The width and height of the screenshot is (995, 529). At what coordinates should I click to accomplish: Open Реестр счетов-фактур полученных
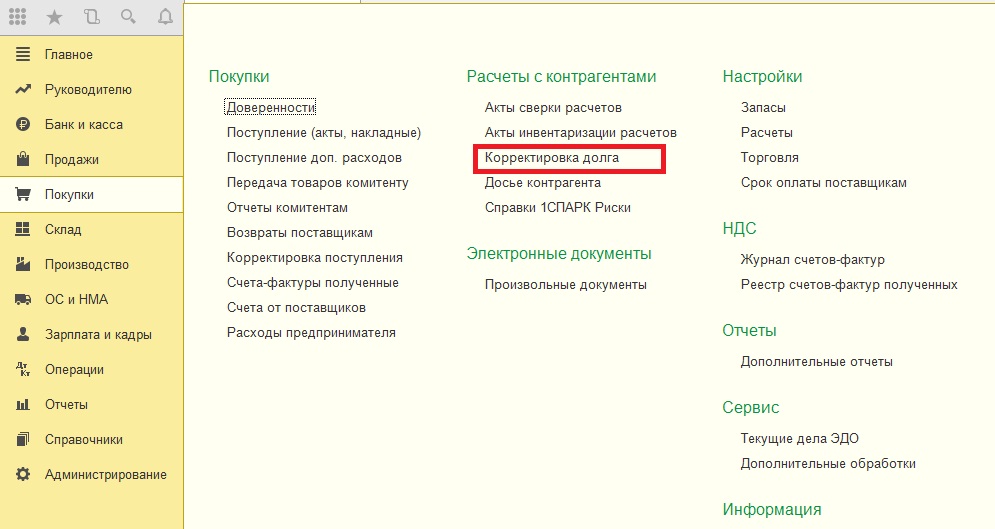coord(849,285)
